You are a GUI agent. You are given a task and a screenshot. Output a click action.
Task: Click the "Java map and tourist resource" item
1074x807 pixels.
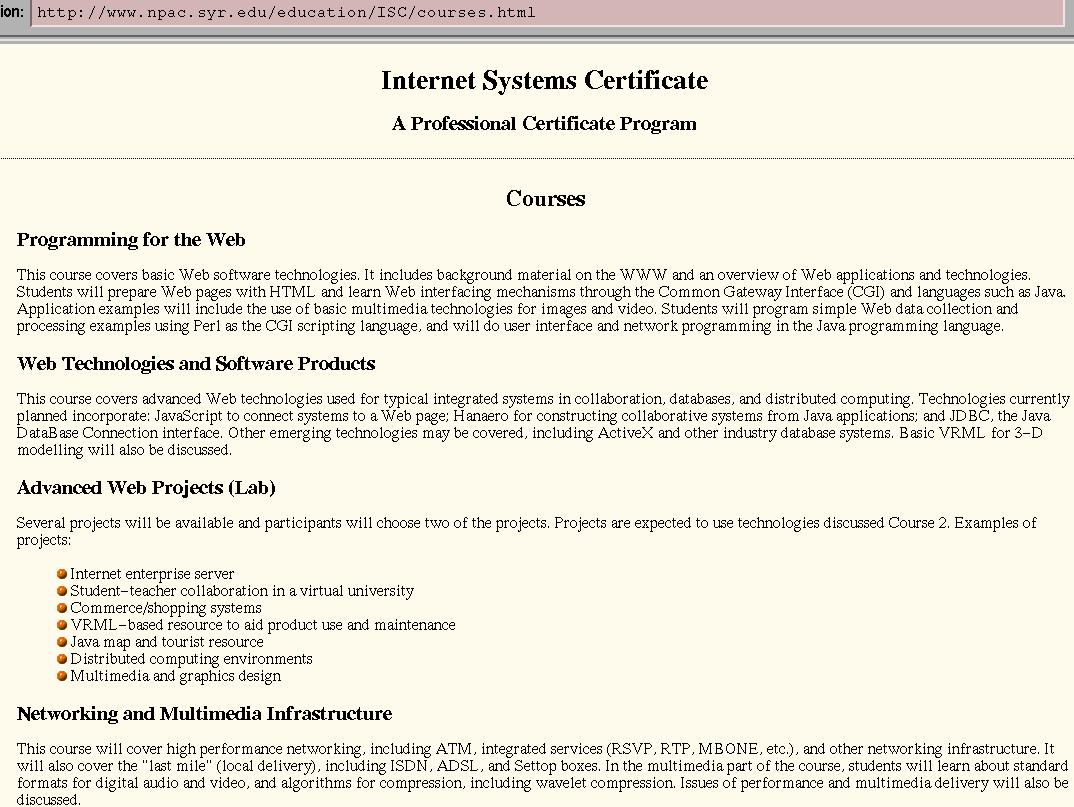coord(166,642)
